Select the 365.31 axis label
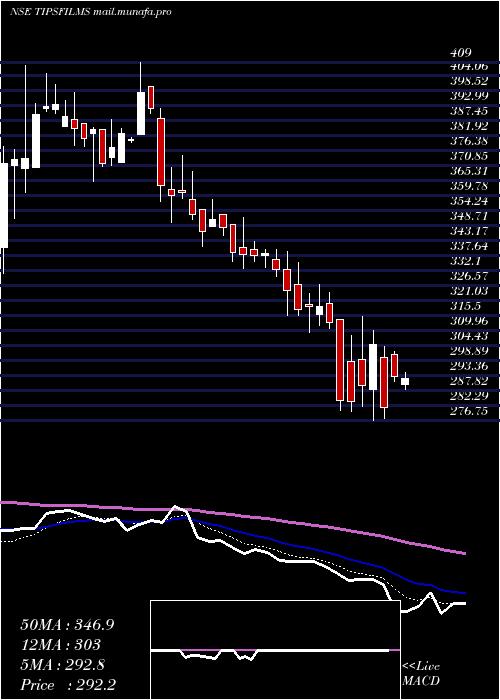The height and width of the screenshot is (700, 500). [469, 171]
